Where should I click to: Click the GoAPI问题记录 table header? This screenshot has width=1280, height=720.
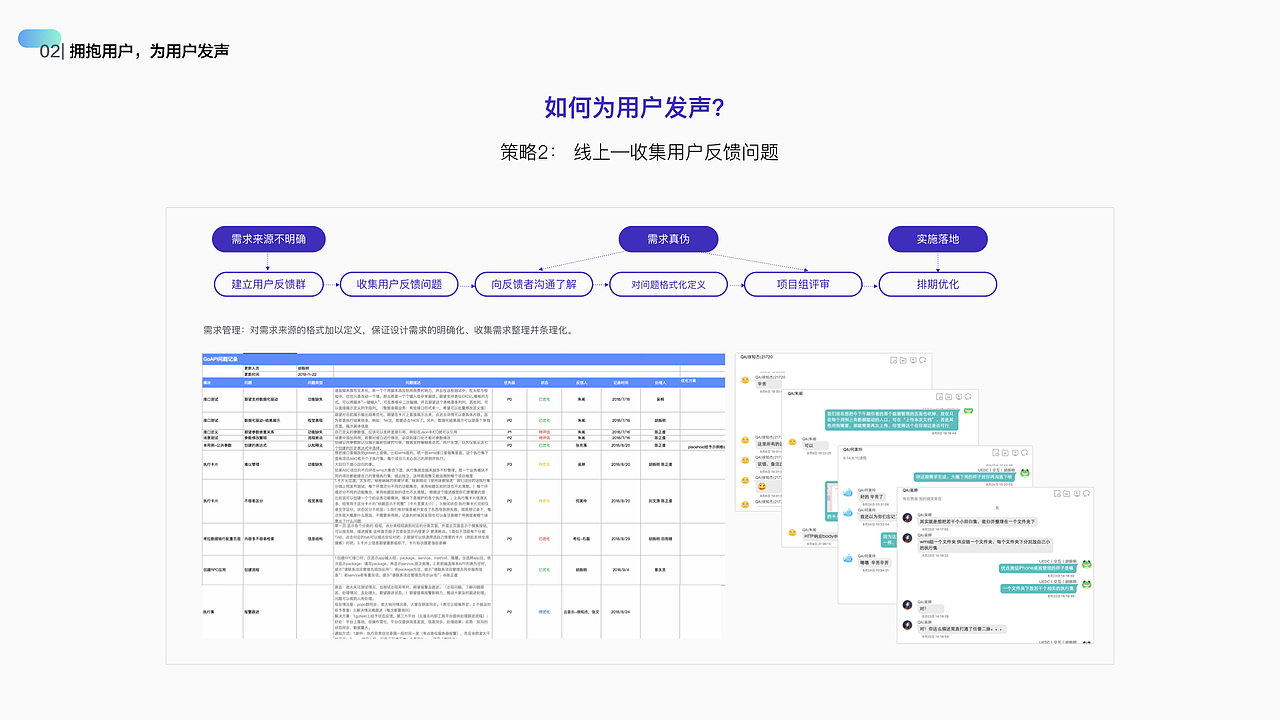click(222, 360)
